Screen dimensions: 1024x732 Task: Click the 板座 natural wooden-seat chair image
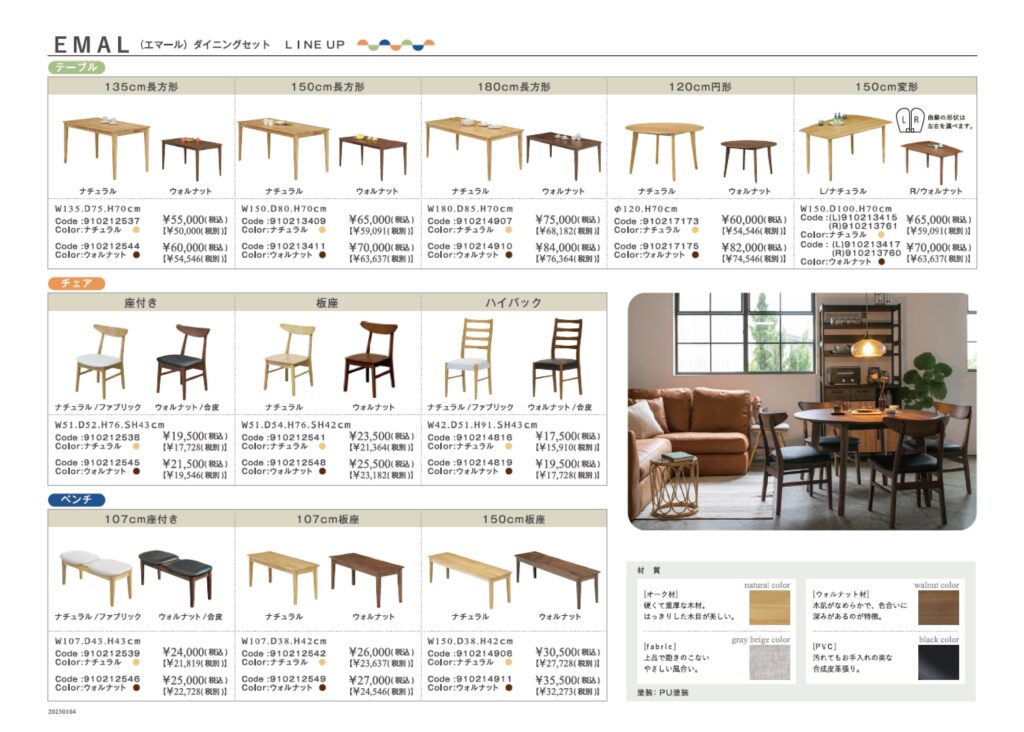pyautogui.click(x=290, y=360)
